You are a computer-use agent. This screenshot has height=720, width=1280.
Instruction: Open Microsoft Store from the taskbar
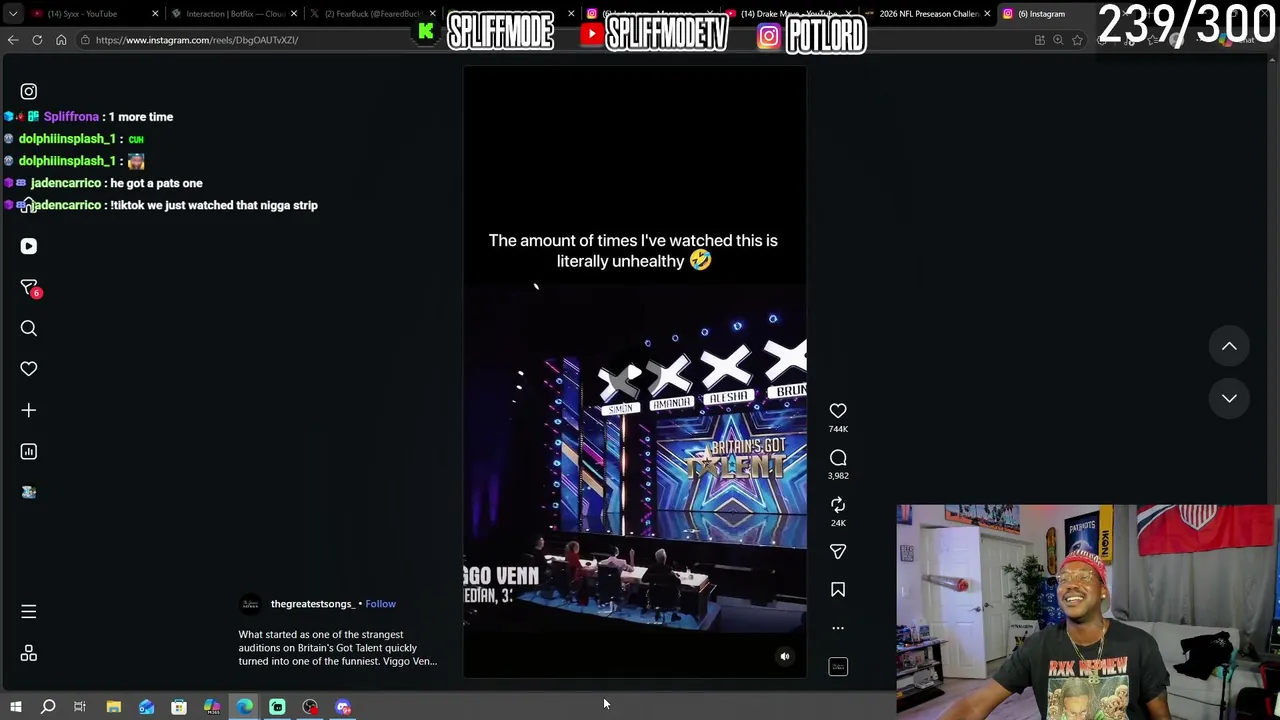(x=179, y=707)
